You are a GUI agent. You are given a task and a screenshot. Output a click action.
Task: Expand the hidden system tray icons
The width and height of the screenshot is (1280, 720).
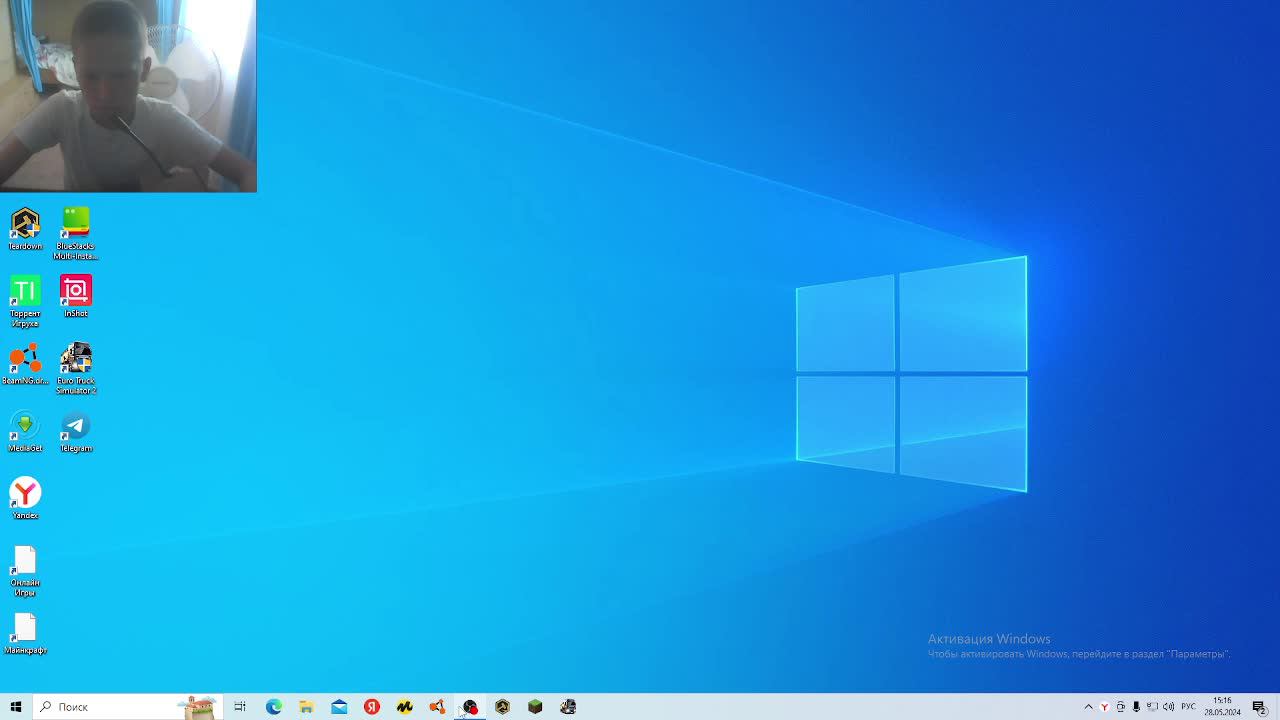[1089, 707]
